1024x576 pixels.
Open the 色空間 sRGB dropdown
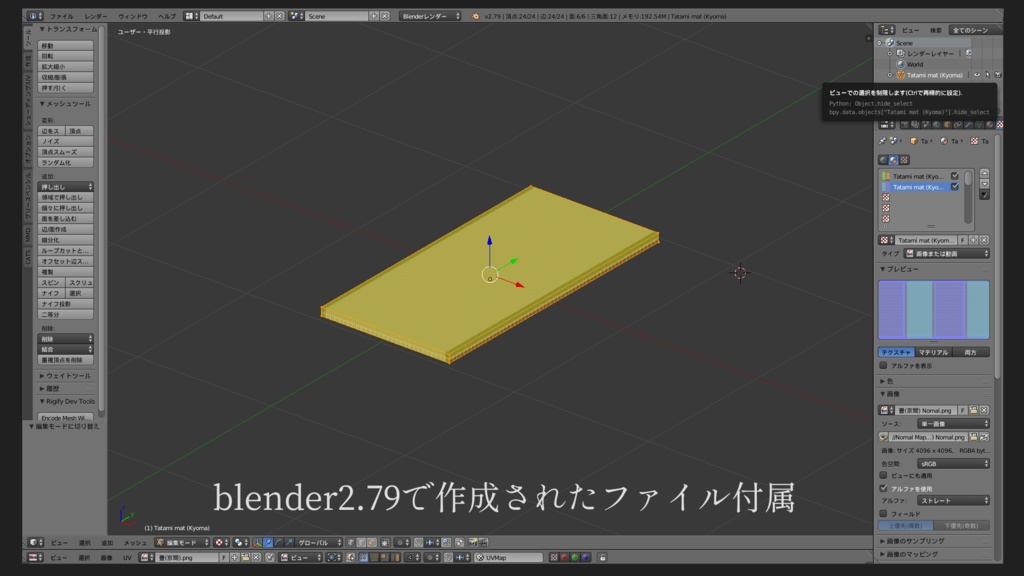click(953, 464)
